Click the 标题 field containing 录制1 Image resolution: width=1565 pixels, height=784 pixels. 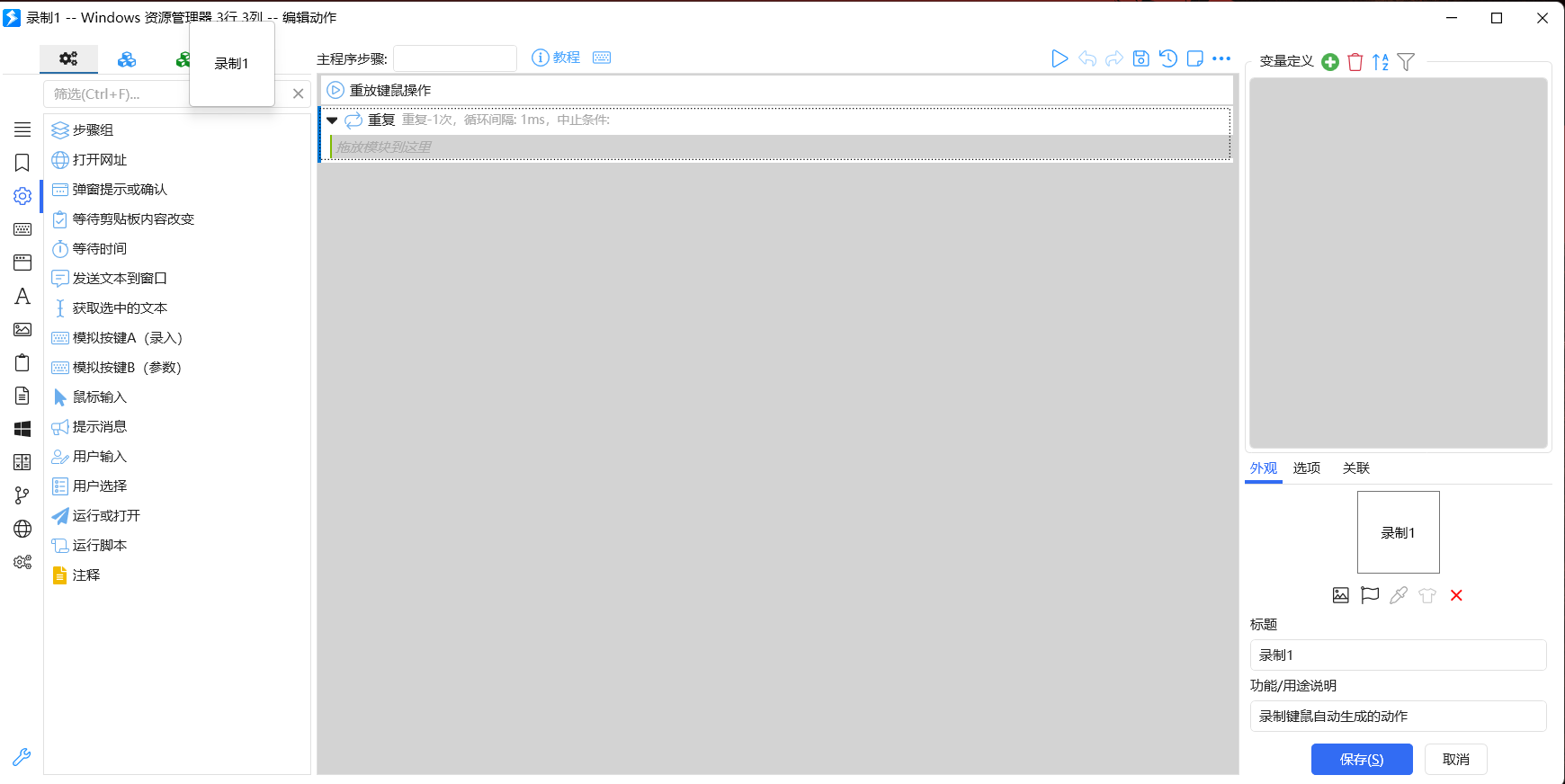1399,655
